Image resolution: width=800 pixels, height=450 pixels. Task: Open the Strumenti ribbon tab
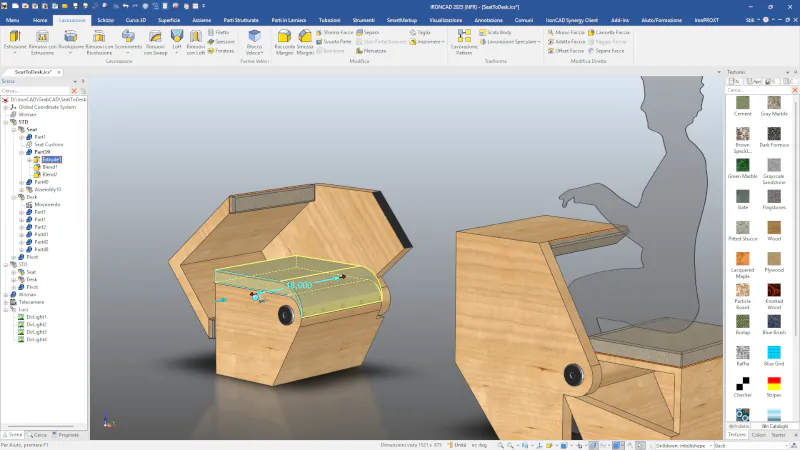(363, 20)
